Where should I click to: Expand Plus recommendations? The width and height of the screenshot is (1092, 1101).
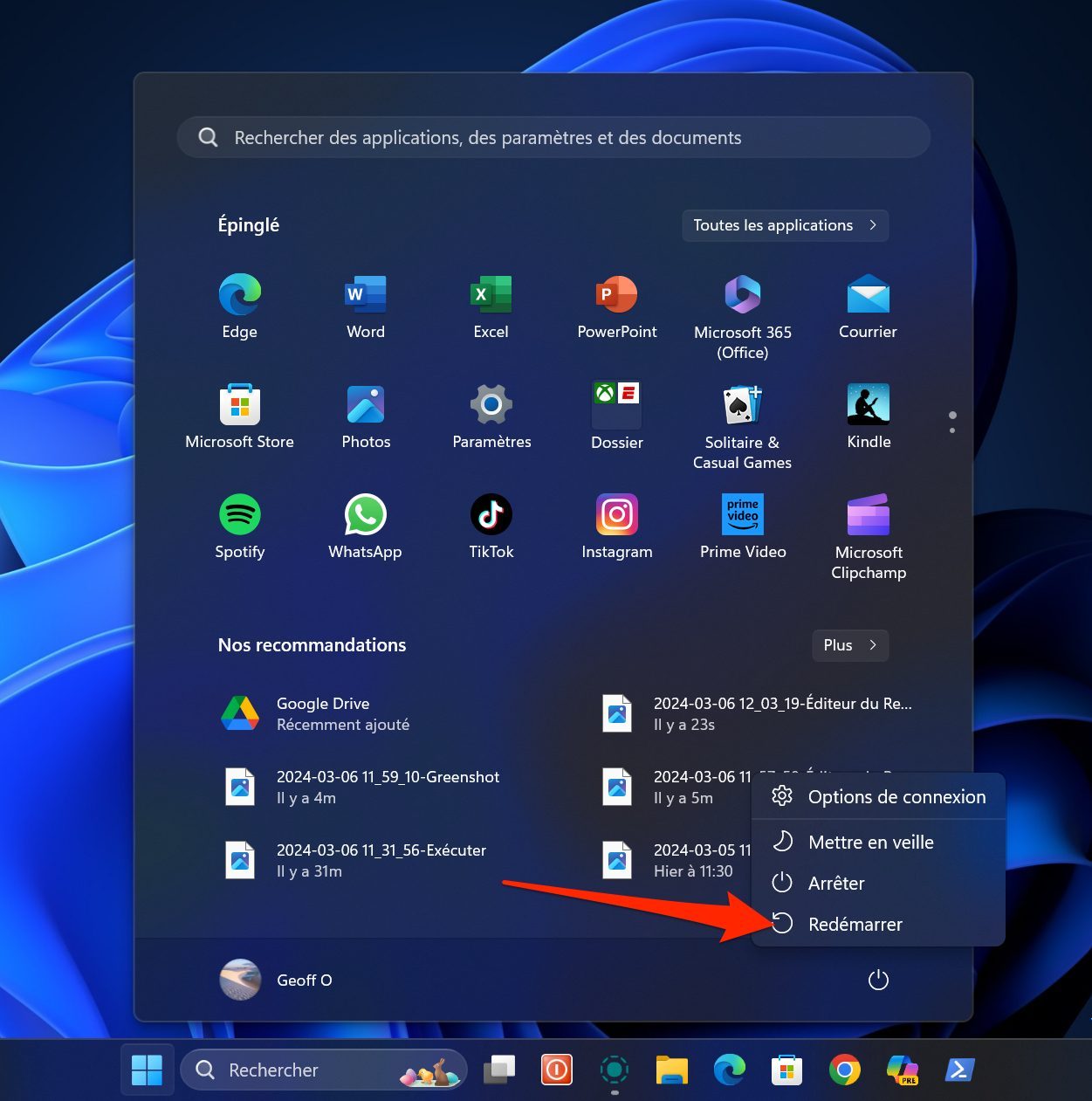pos(850,645)
